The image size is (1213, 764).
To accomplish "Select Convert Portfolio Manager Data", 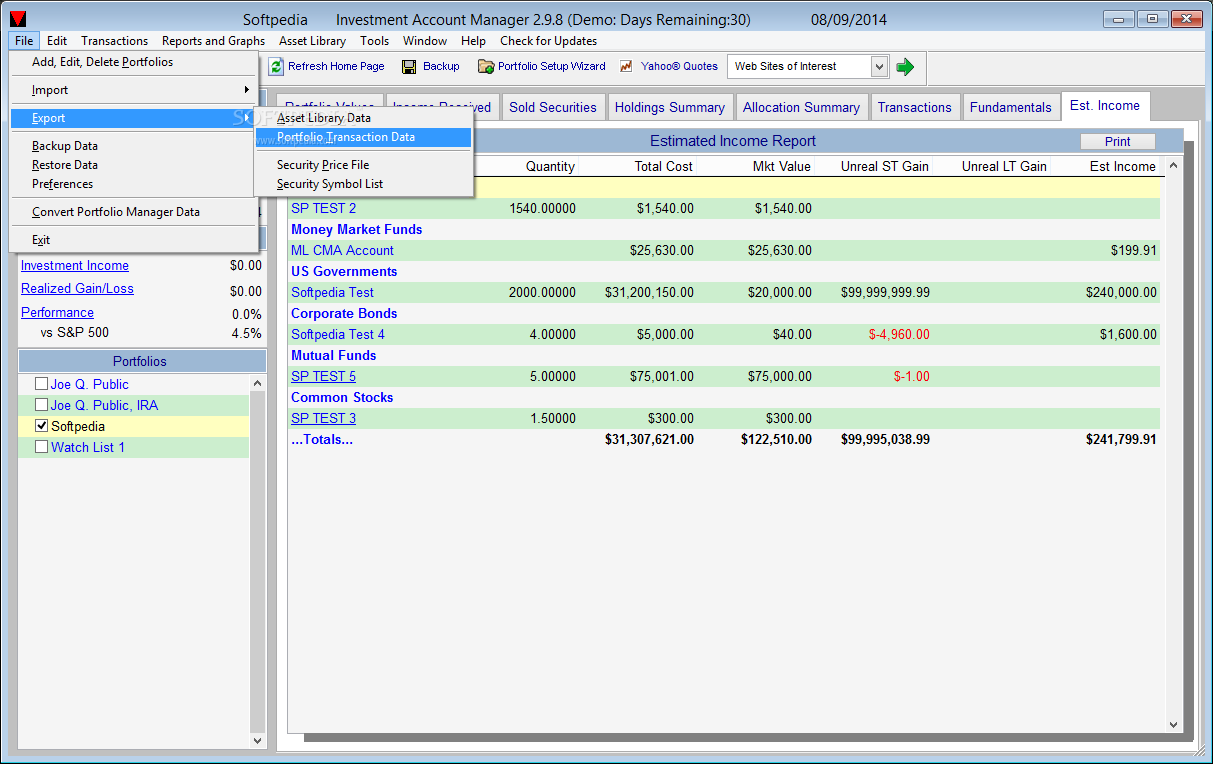I will click(133, 212).
